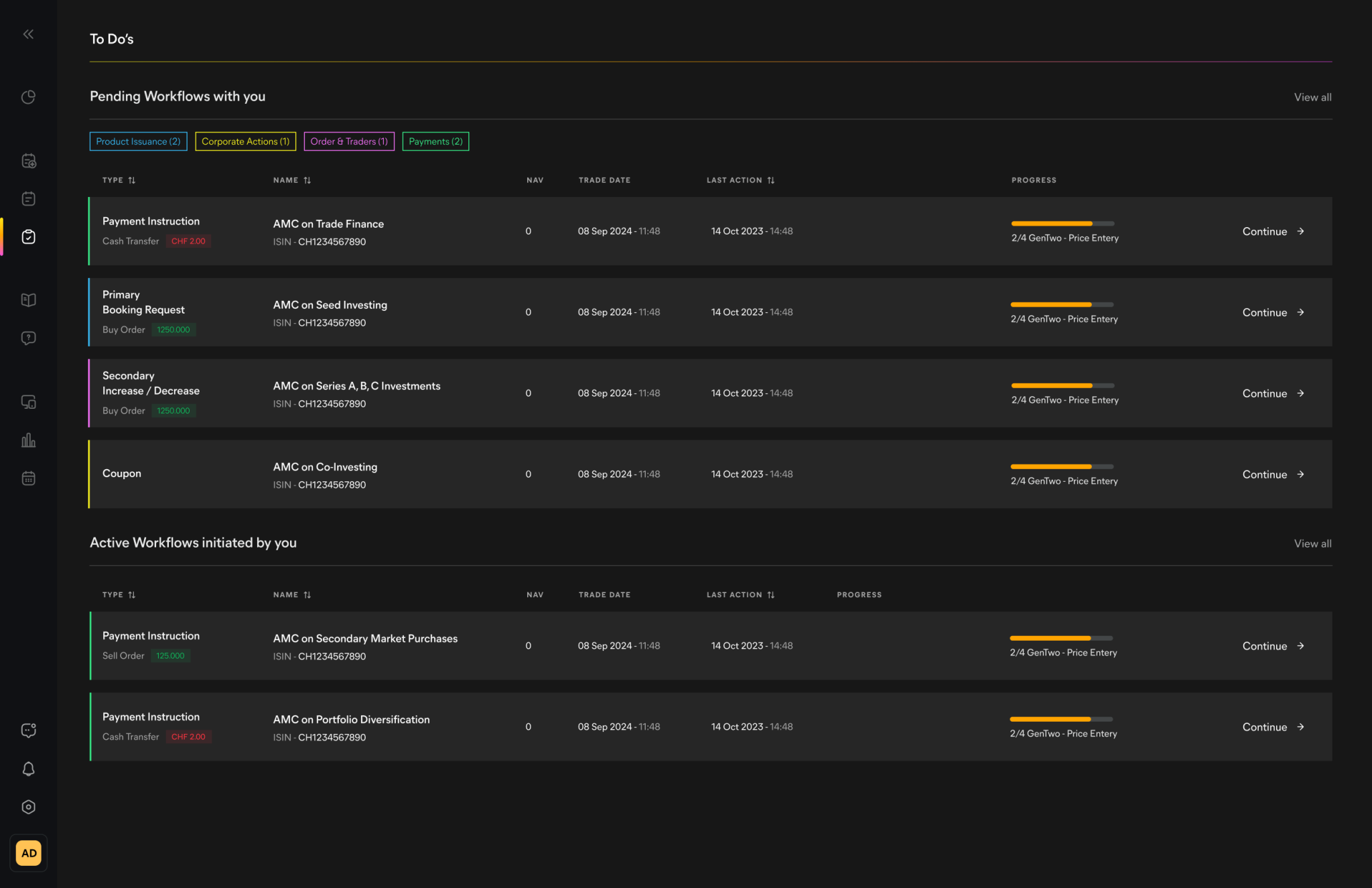Collapse the sidebar with double-chevron icon

click(x=28, y=34)
